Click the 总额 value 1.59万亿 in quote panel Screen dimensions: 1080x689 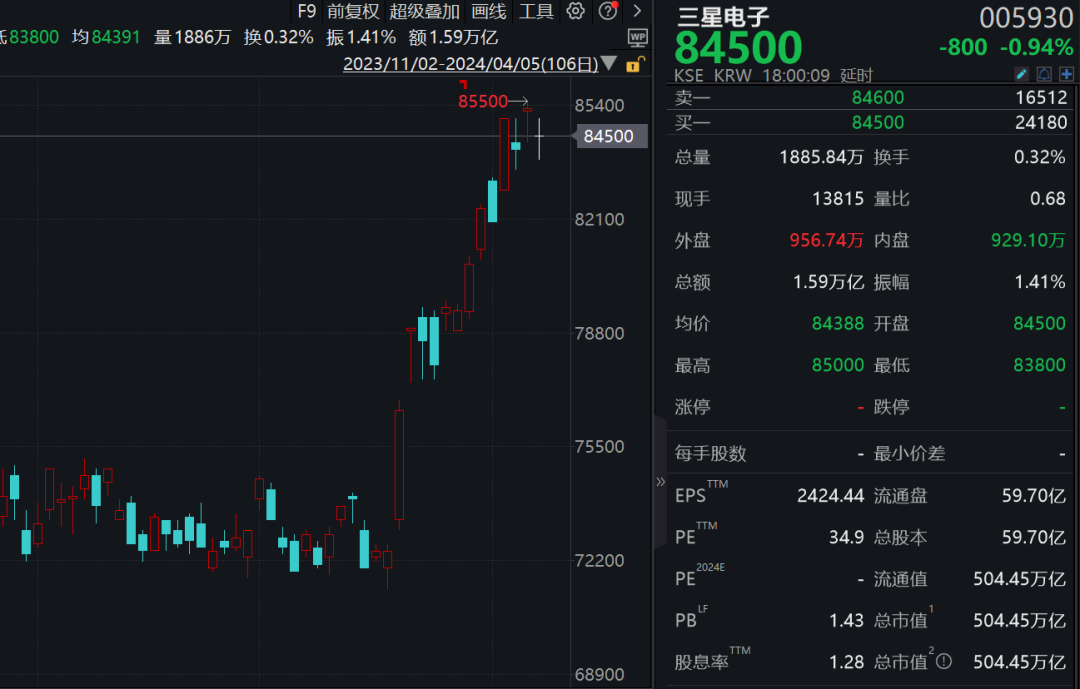tap(829, 282)
